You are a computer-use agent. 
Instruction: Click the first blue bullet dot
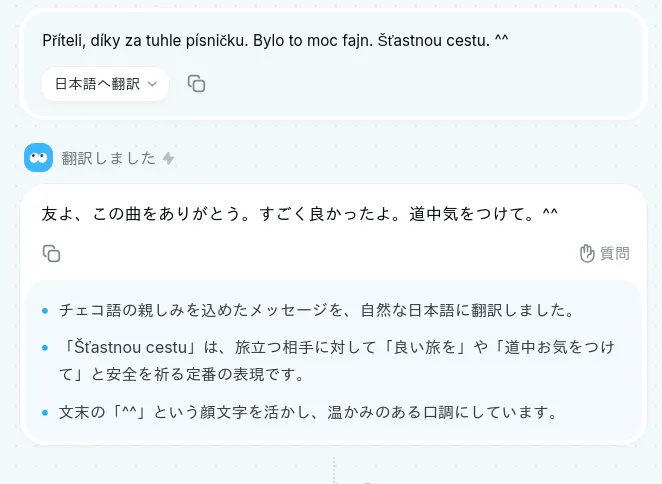45,311
